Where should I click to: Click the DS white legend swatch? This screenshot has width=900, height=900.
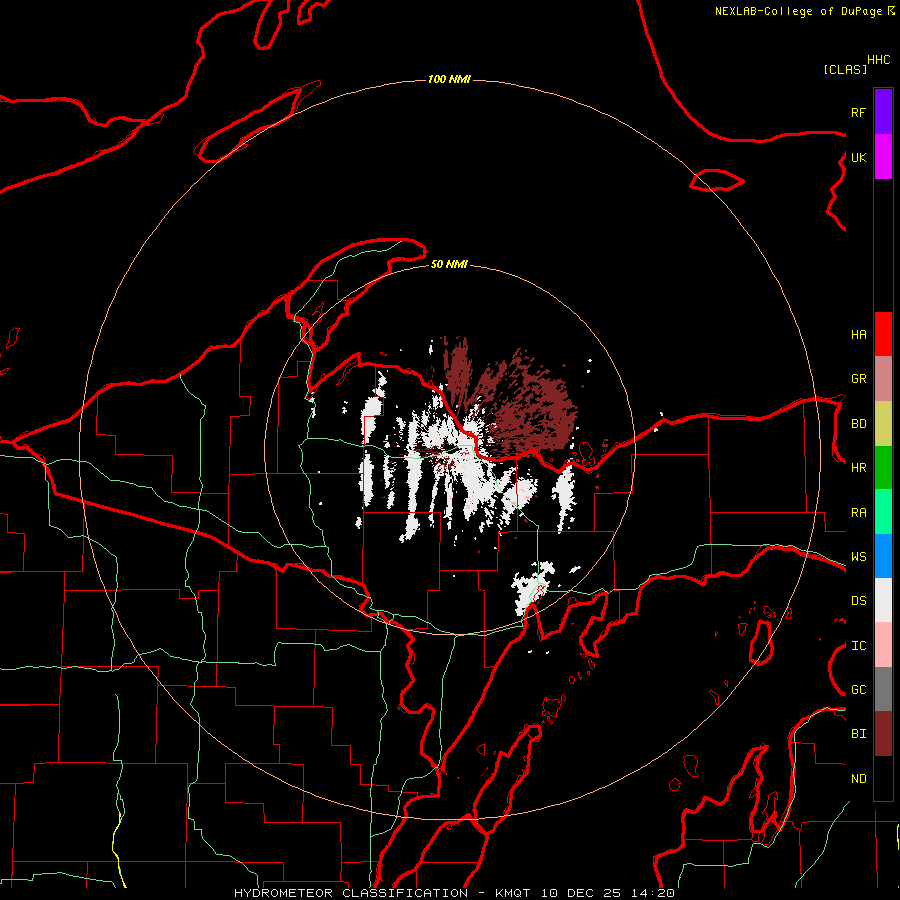883,600
